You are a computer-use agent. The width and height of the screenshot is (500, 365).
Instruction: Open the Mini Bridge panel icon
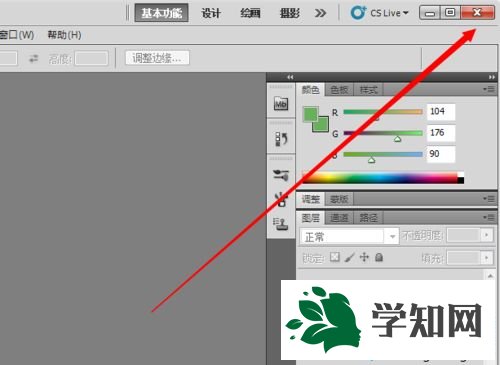click(281, 104)
